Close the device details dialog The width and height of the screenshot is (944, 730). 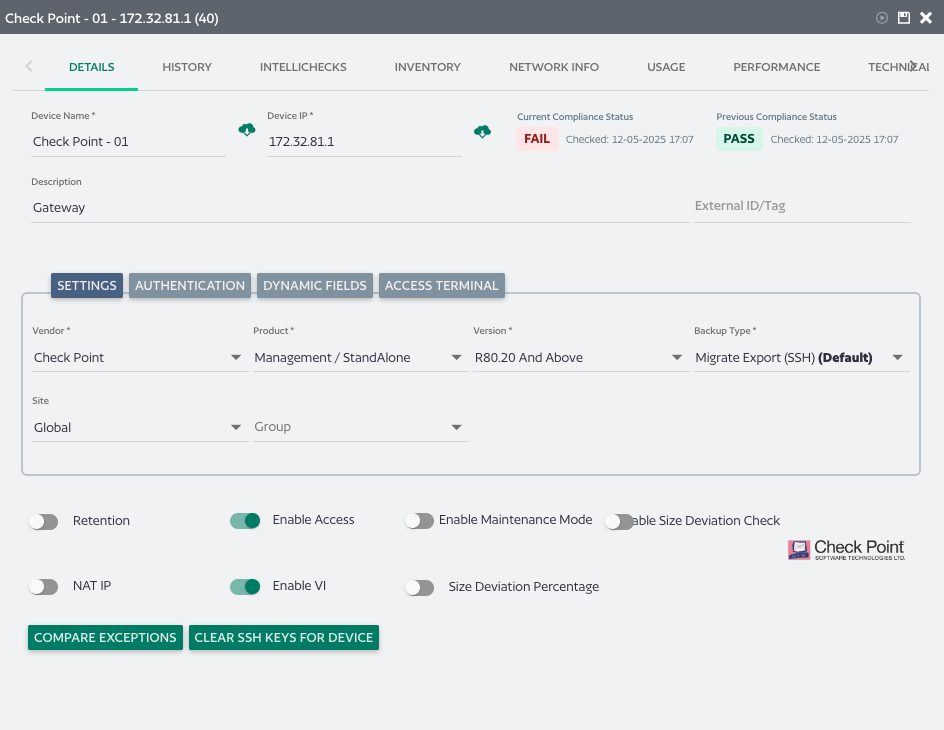coord(926,18)
